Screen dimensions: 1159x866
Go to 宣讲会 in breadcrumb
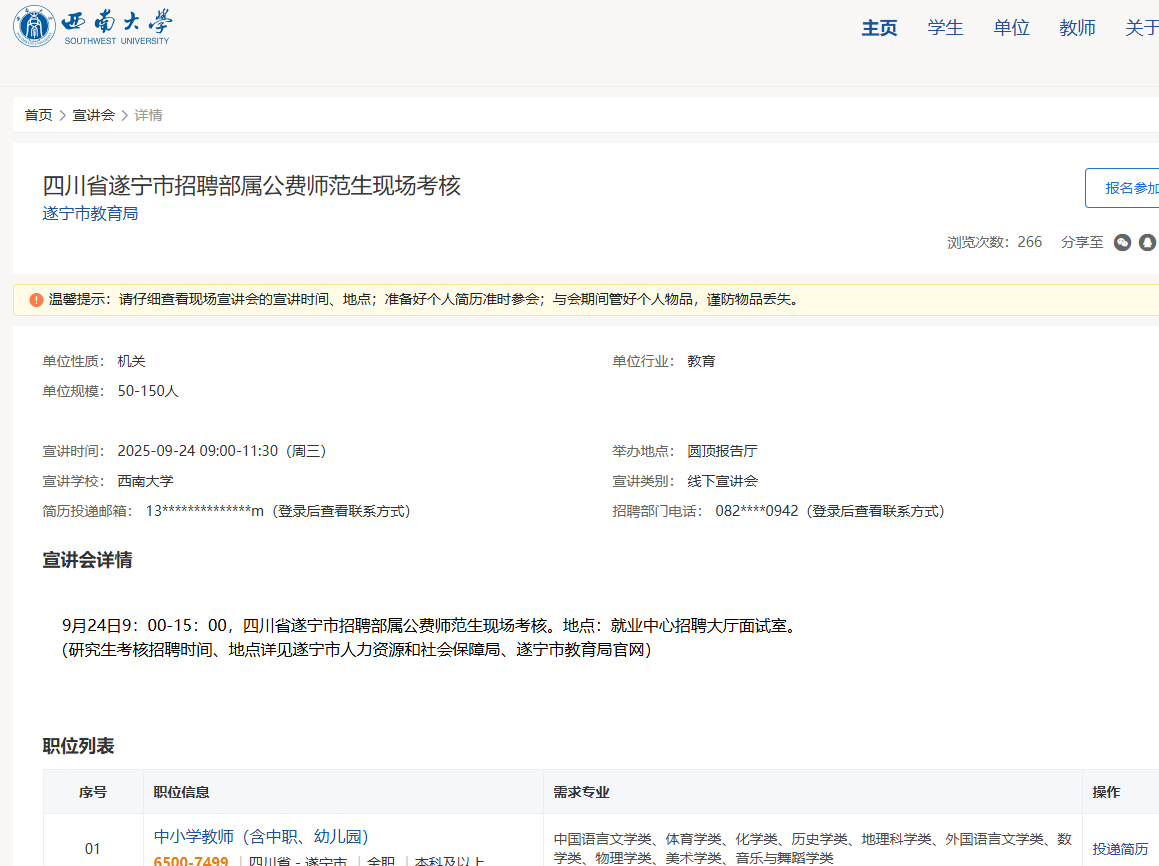(94, 115)
